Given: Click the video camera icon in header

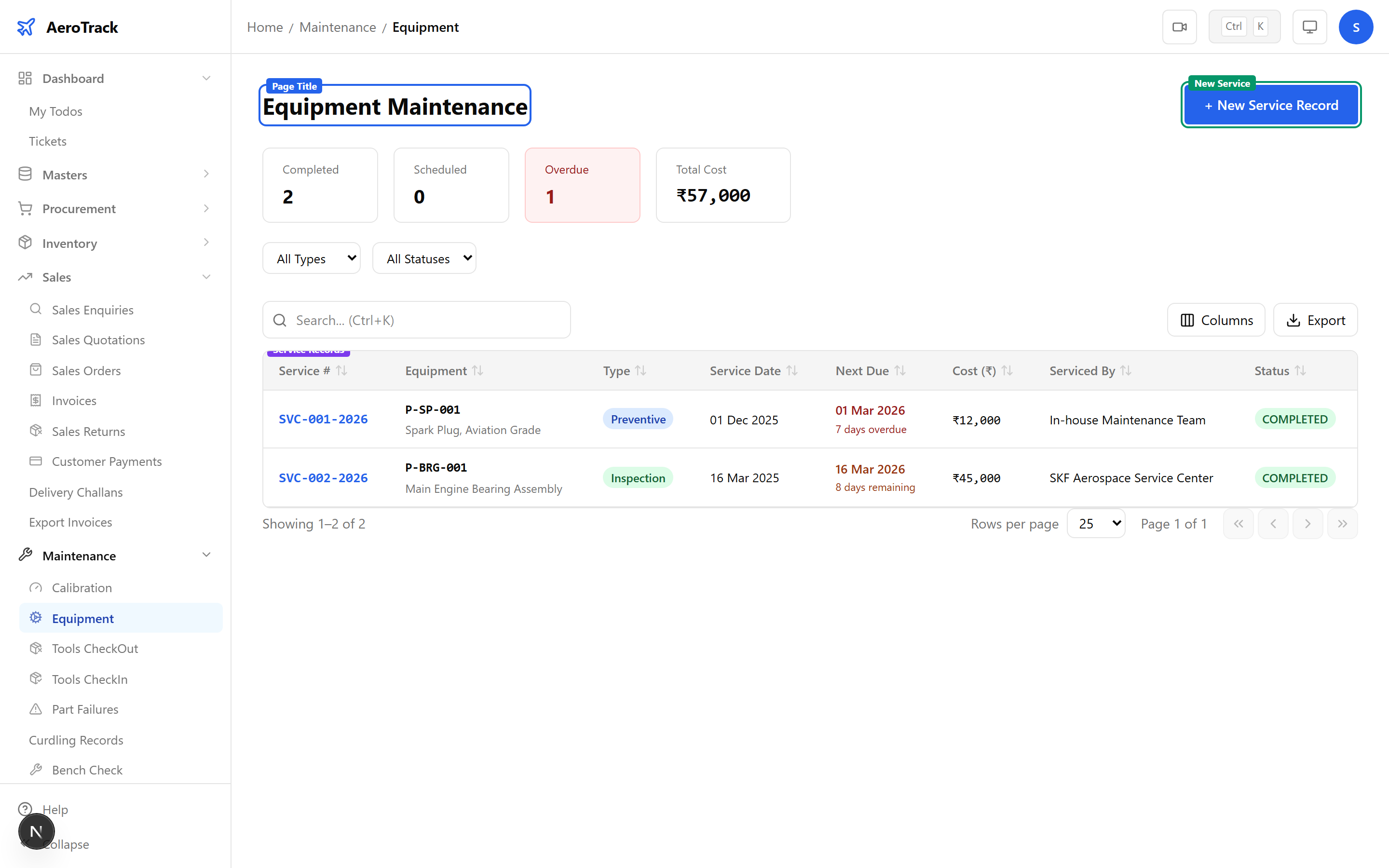Looking at the screenshot, I should (1179, 27).
